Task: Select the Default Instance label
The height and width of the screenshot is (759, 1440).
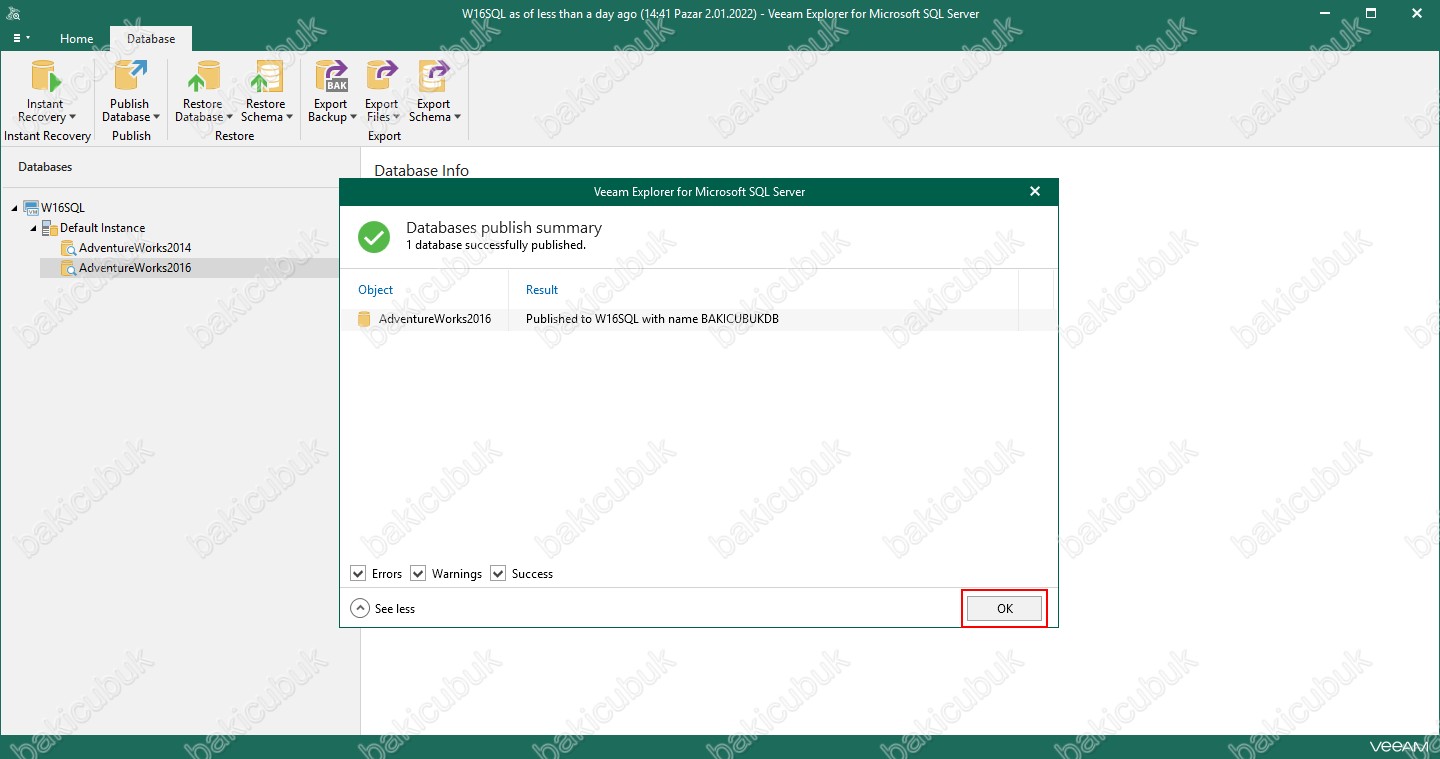Action: tap(103, 228)
